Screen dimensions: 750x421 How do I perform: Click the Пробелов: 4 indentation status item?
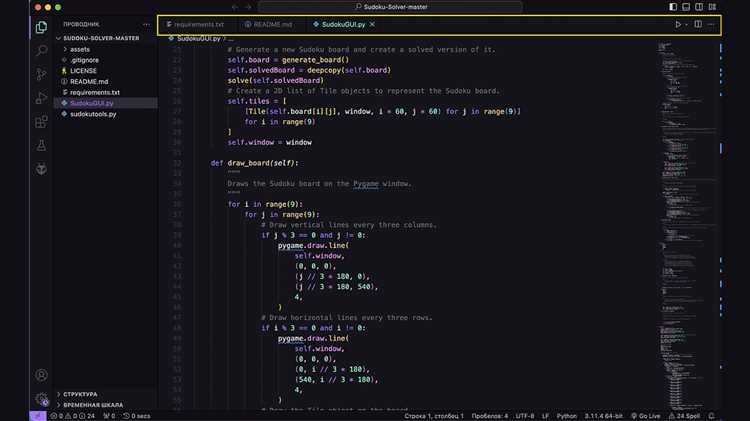[490, 416]
